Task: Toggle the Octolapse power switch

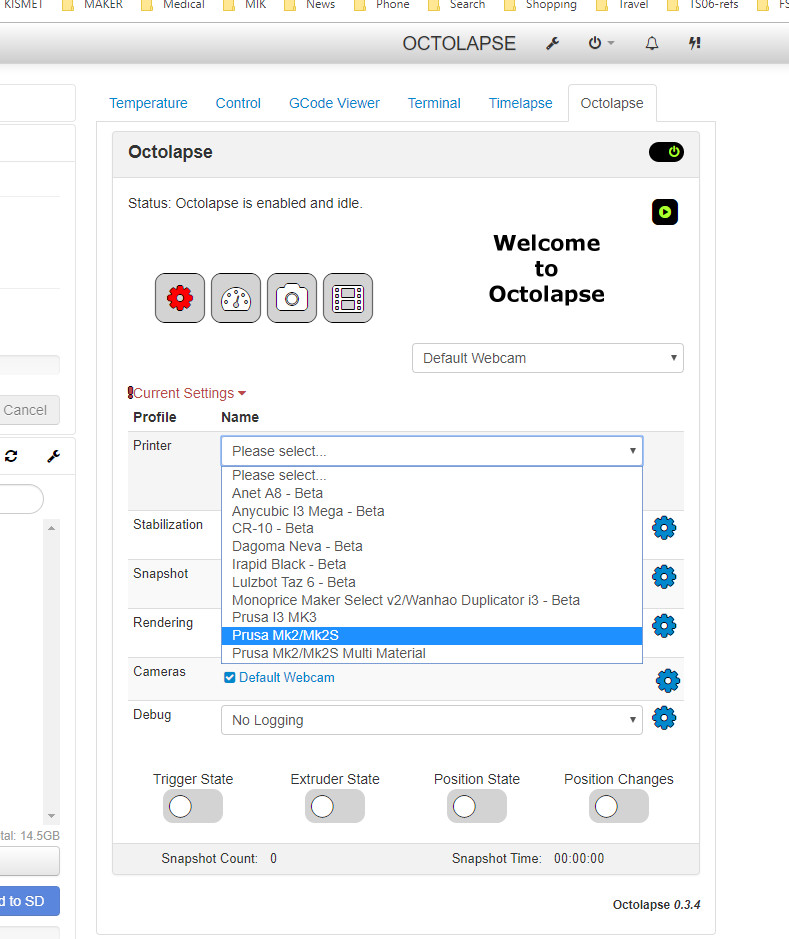Action: 666,152
